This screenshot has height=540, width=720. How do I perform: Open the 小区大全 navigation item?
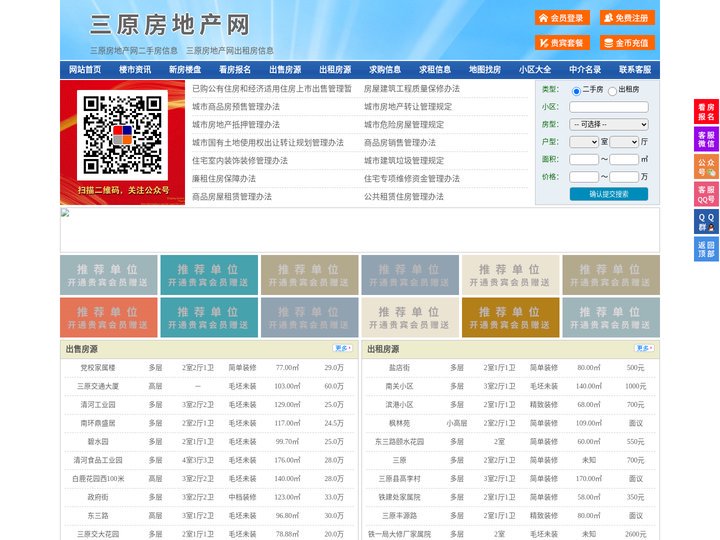click(x=535, y=70)
